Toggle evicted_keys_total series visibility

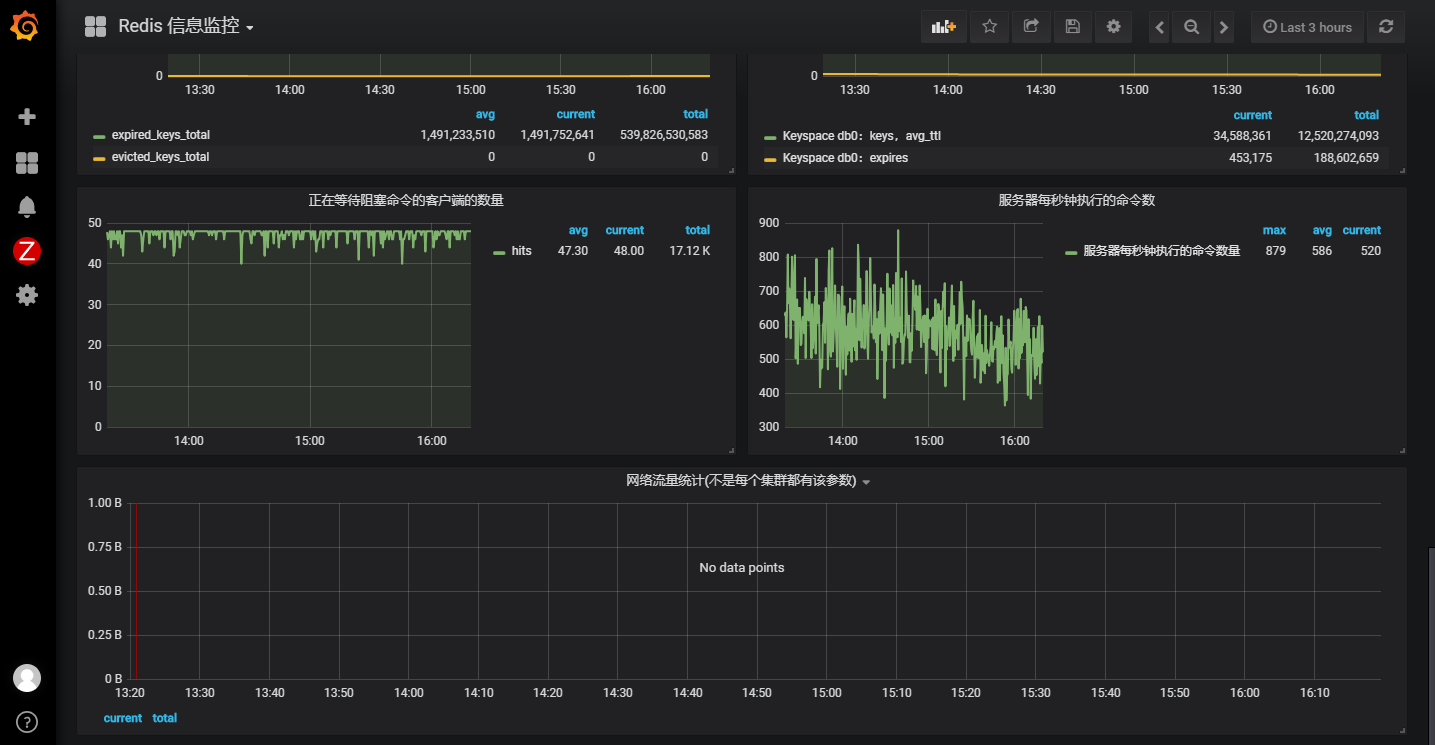tap(160, 157)
